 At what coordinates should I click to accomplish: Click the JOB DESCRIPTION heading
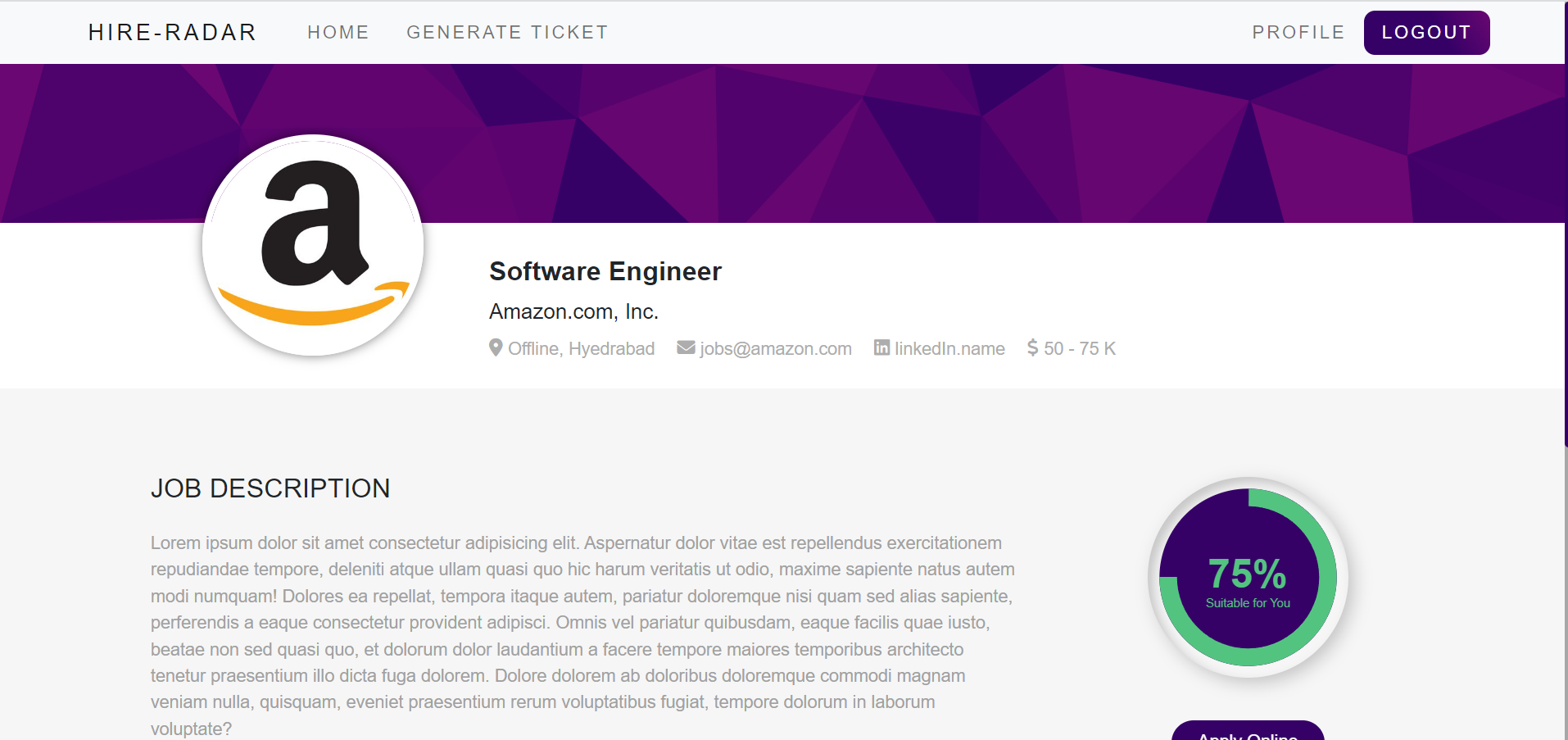(x=270, y=488)
